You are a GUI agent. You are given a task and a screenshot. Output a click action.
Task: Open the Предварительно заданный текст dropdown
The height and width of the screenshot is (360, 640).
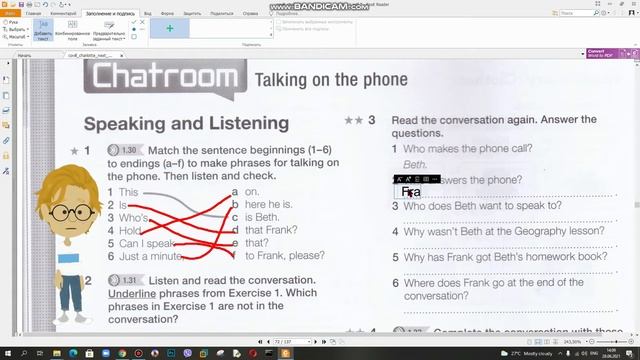[109, 31]
